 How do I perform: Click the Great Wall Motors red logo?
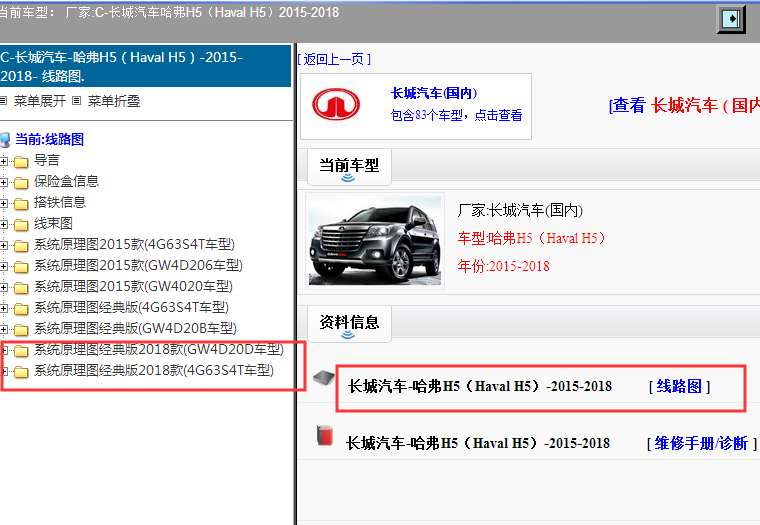[x=336, y=104]
